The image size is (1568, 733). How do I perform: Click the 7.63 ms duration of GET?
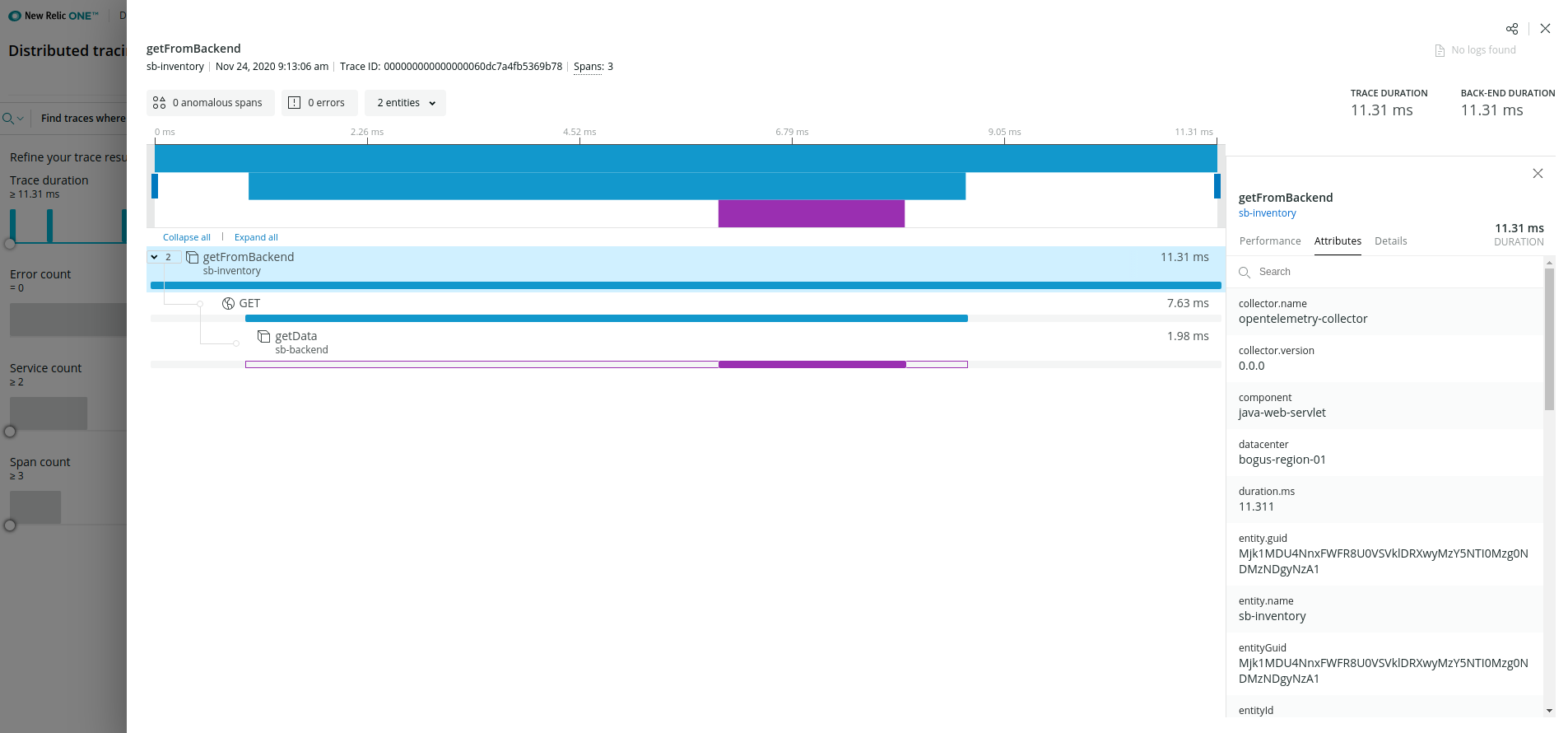click(1188, 303)
